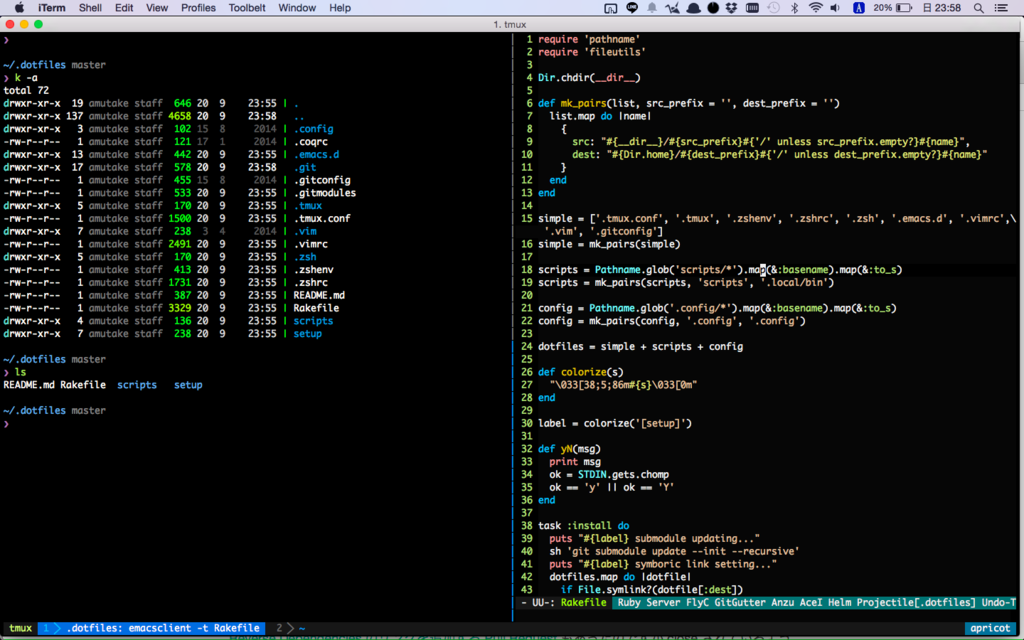Open the iTerm application menu
1024x640 pixels.
pos(52,8)
